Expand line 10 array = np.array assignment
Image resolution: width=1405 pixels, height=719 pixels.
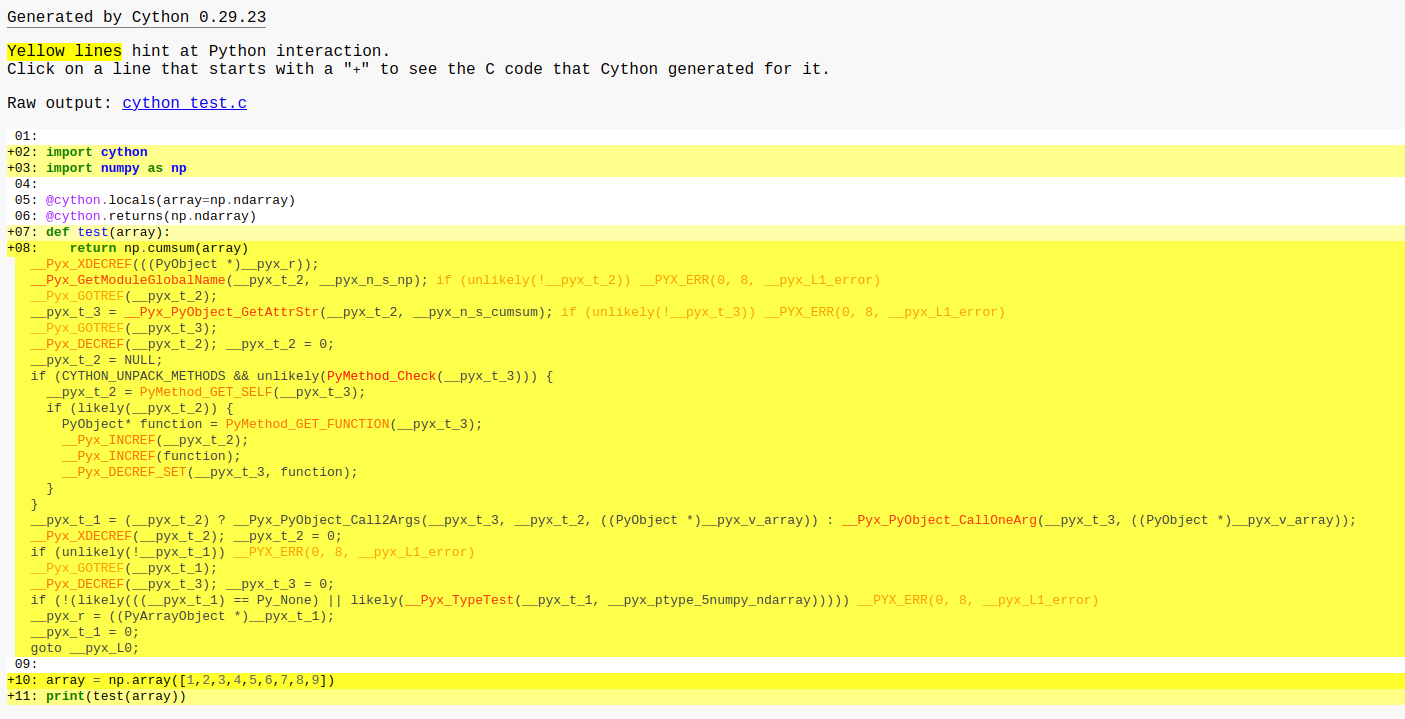(x=190, y=680)
